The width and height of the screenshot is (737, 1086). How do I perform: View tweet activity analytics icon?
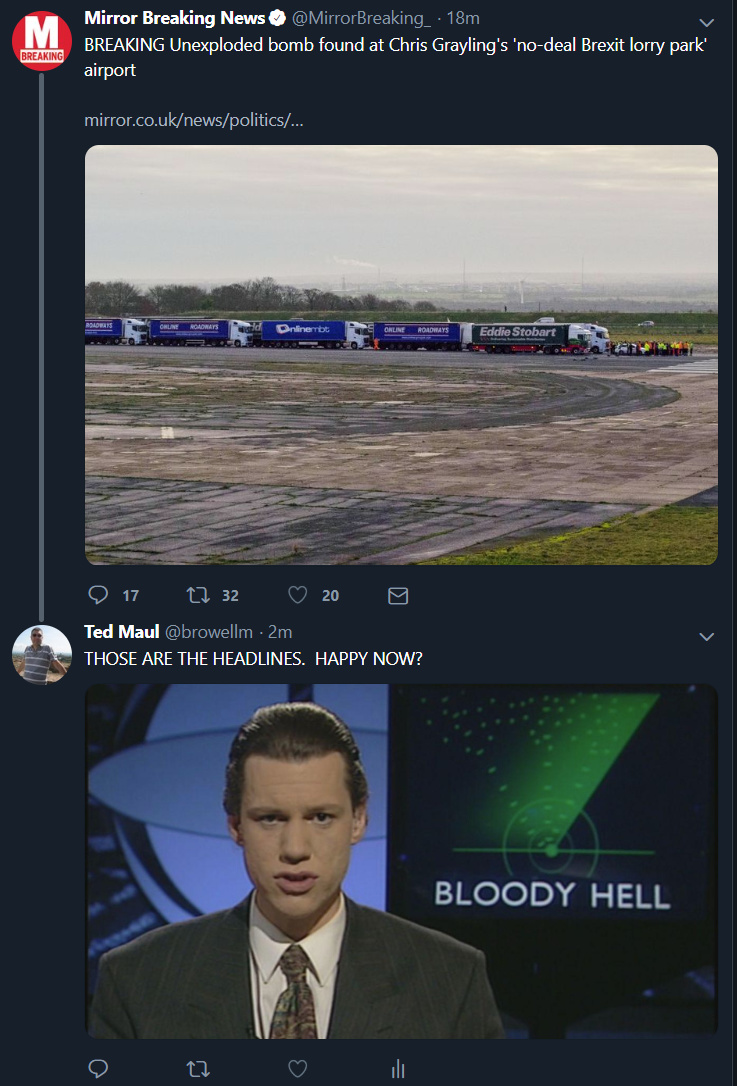pyautogui.click(x=397, y=1068)
